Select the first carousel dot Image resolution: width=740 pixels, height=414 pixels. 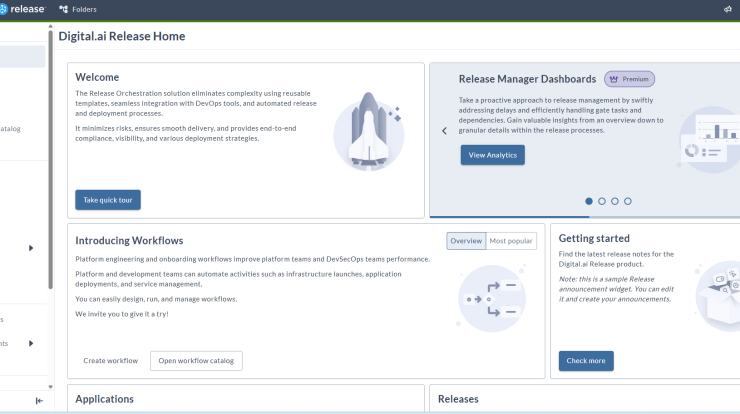point(589,201)
